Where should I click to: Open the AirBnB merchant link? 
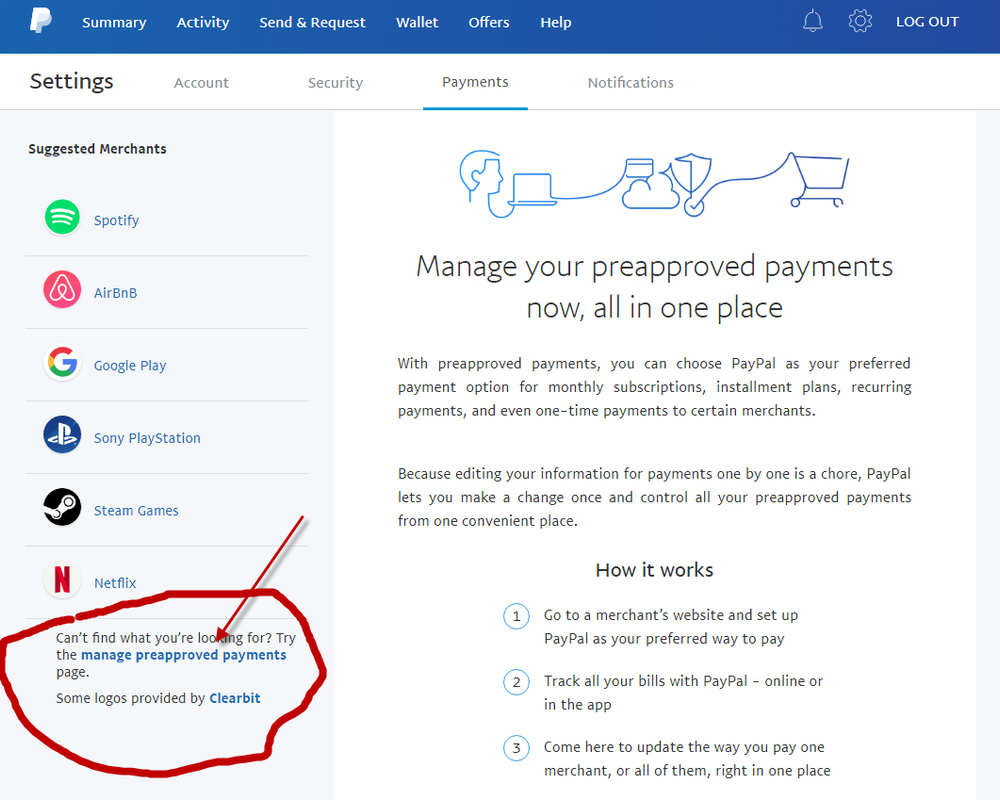coord(115,293)
